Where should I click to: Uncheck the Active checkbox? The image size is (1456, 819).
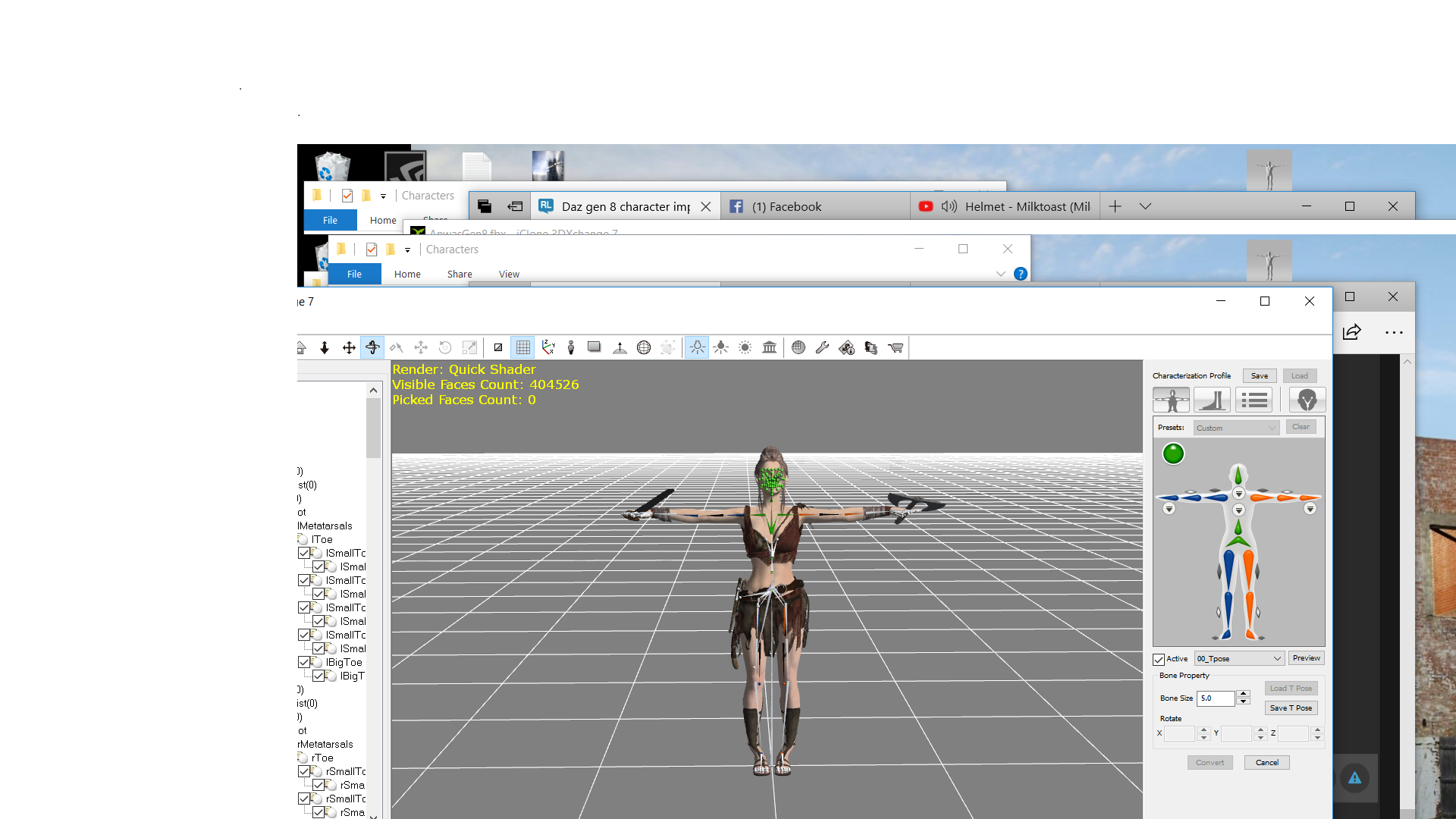pos(1159,659)
